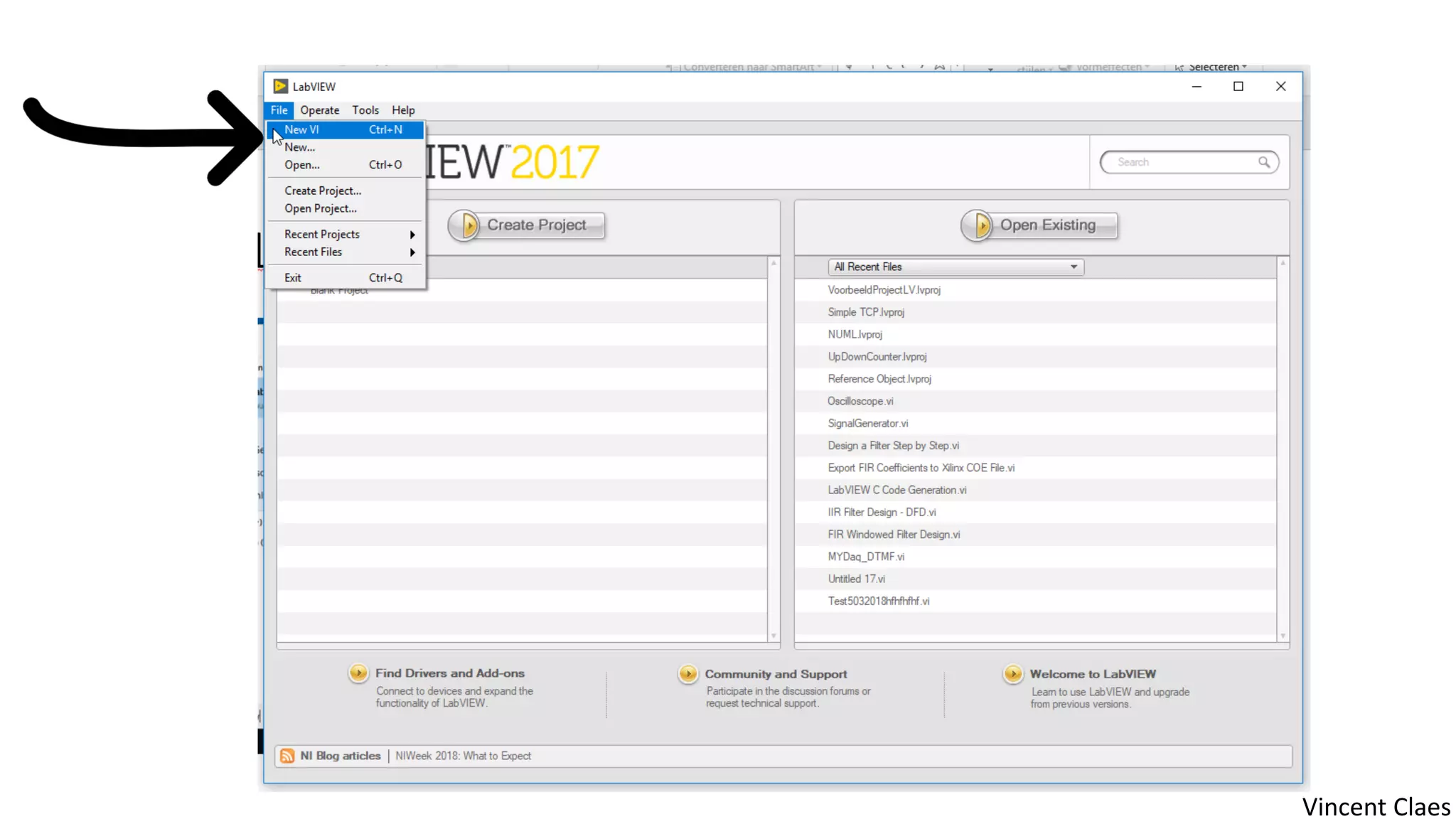1456x819 pixels.
Task: Select Exit in the File menu
Action: pos(293,278)
